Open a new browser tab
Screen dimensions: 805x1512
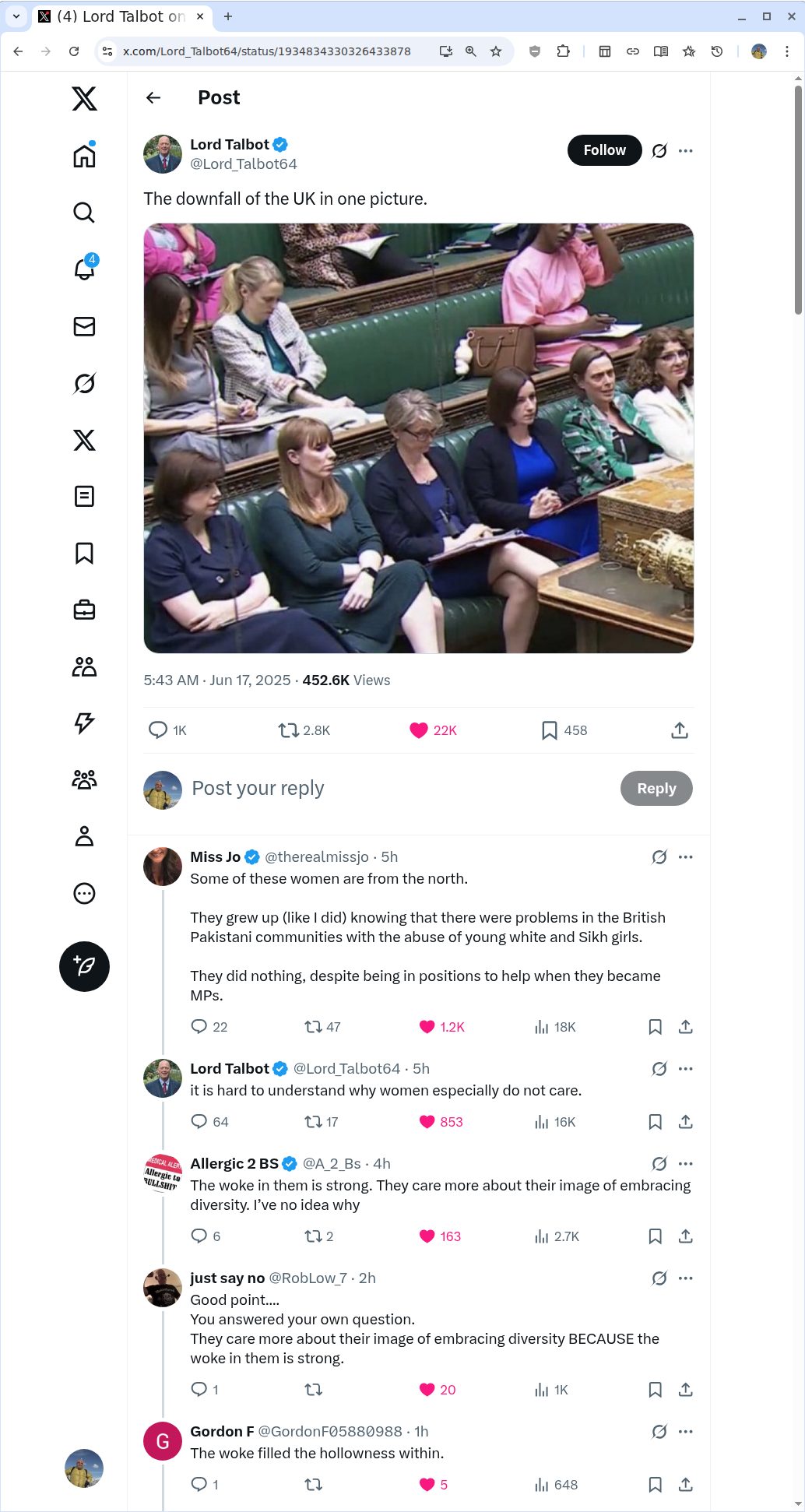point(228,16)
